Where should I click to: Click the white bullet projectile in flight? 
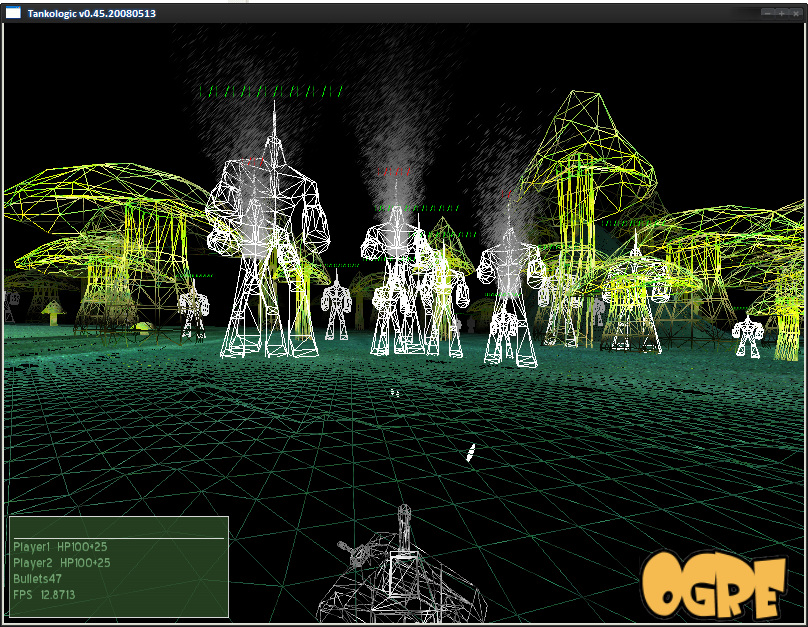[470, 452]
